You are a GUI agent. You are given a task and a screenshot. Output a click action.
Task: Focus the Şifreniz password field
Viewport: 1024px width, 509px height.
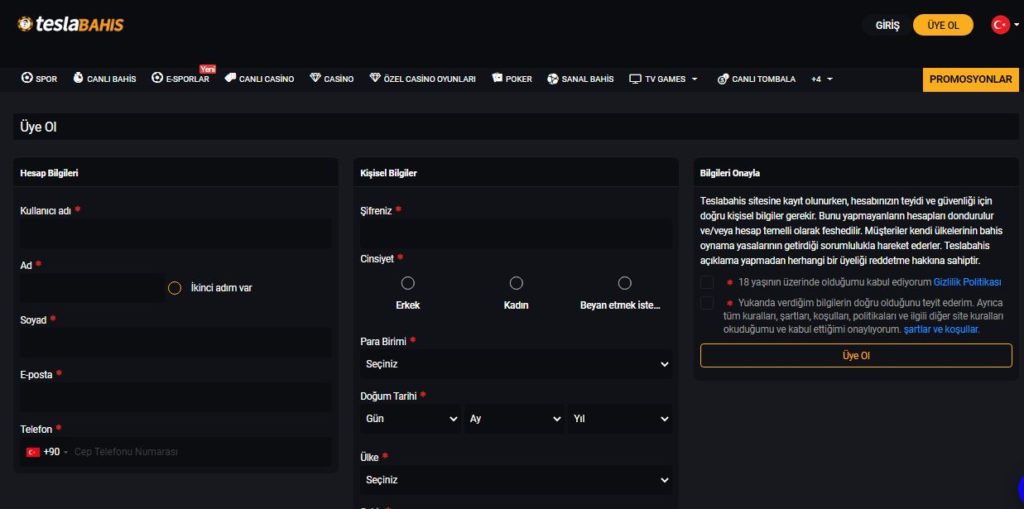click(516, 233)
